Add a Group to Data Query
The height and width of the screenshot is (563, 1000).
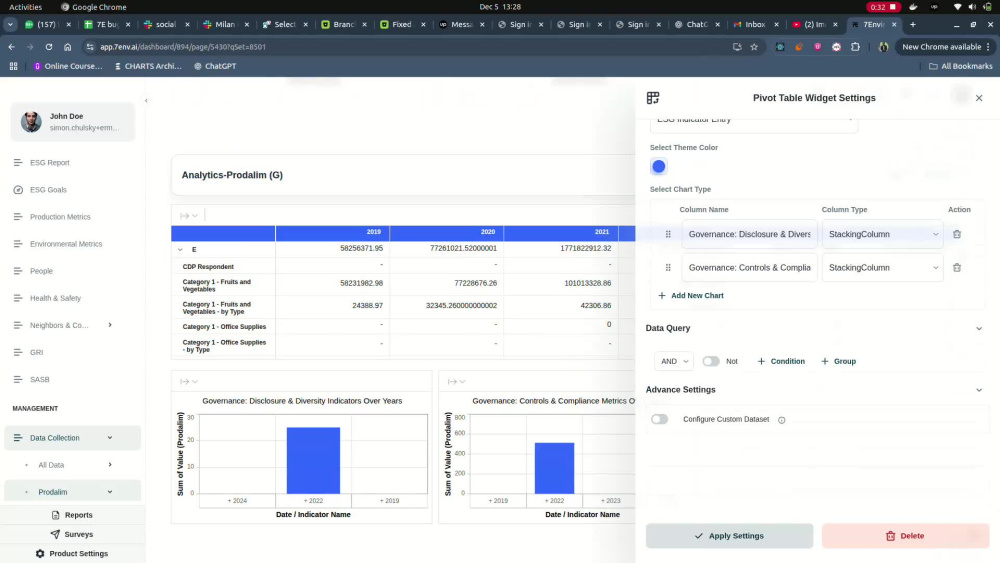838,362
